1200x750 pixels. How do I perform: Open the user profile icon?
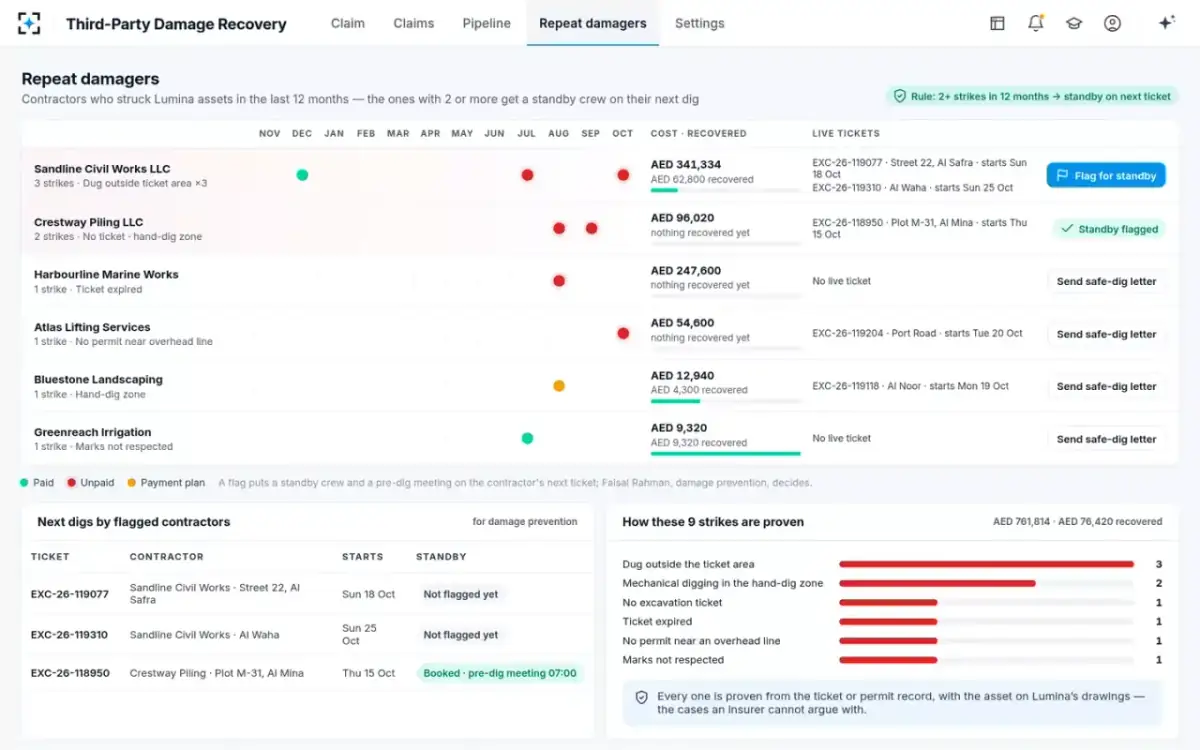(1112, 23)
